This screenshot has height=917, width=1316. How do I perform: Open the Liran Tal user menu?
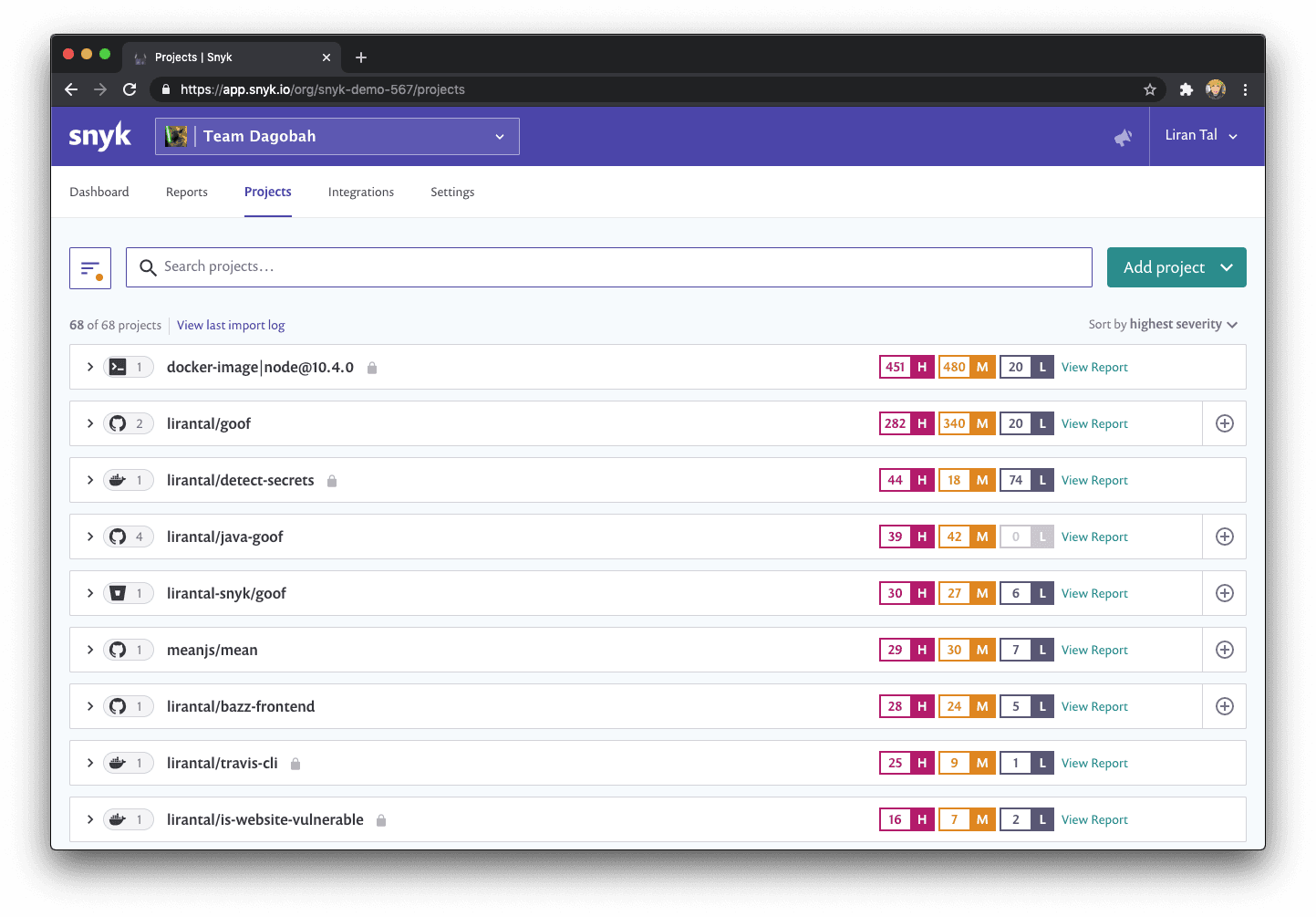1201,135
